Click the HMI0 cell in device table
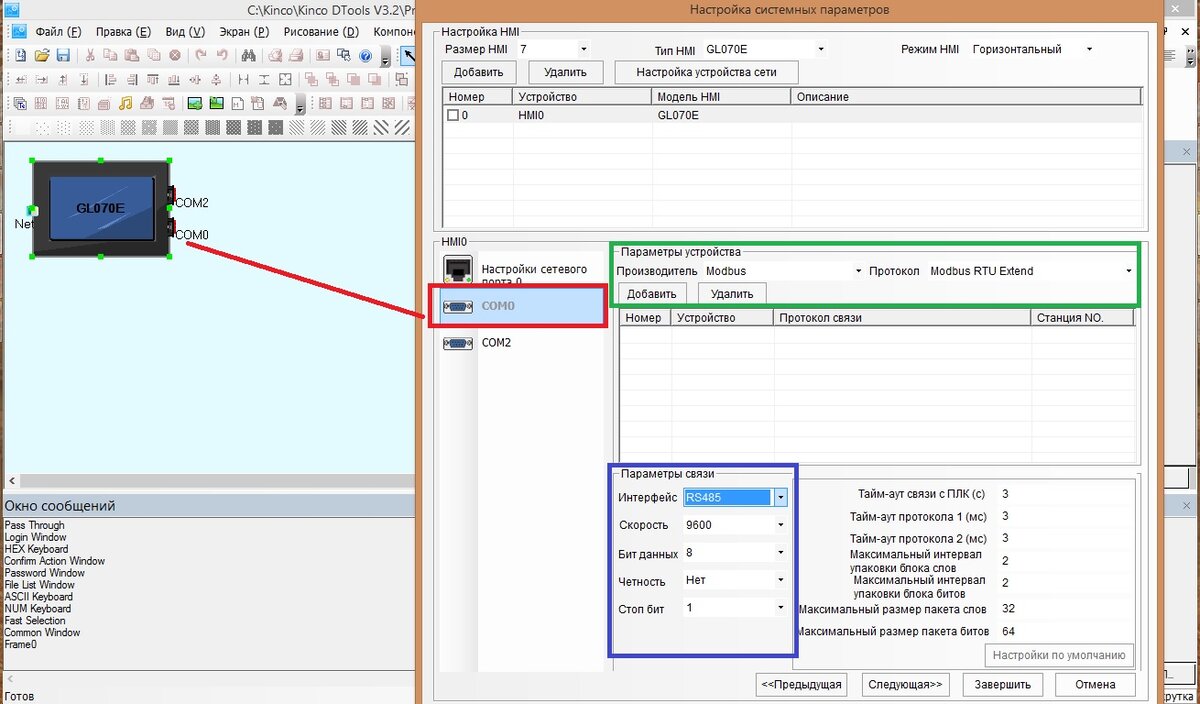 582,115
